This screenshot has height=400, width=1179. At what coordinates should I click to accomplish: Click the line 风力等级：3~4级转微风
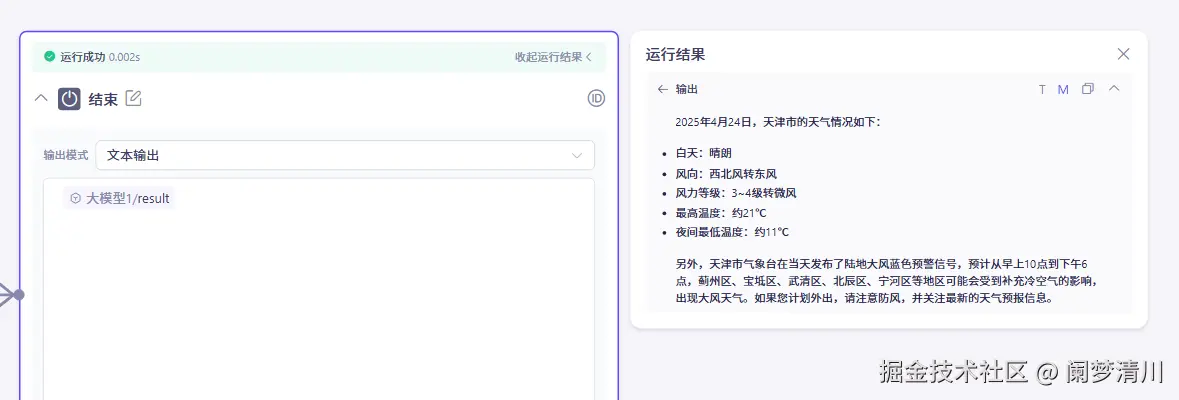pos(735,193)
